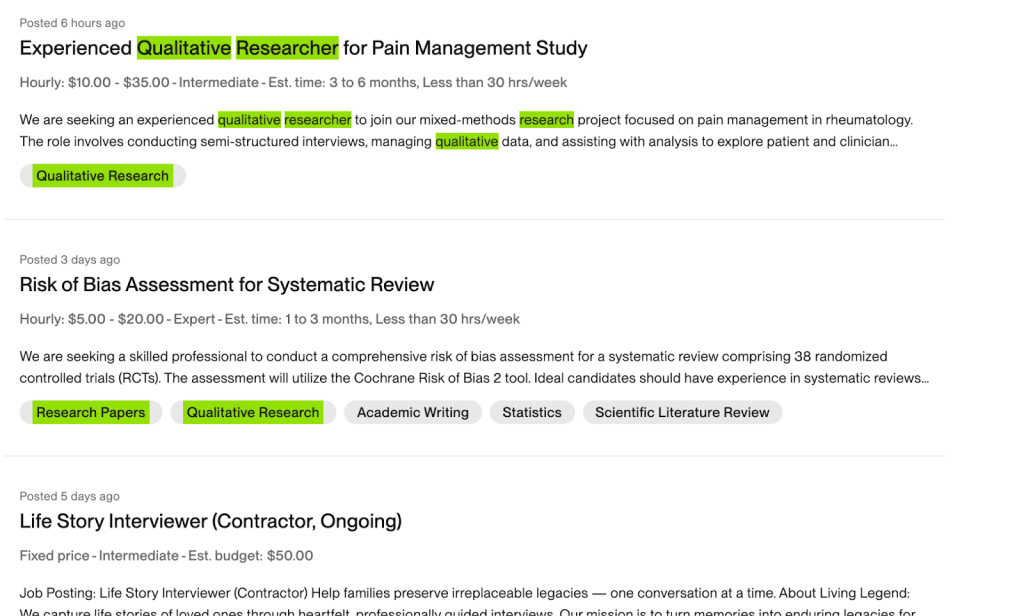This screenshot has height=616, width=1024.
Task: Select the Research Papers skill tag
Action: (x=90, y=412)
